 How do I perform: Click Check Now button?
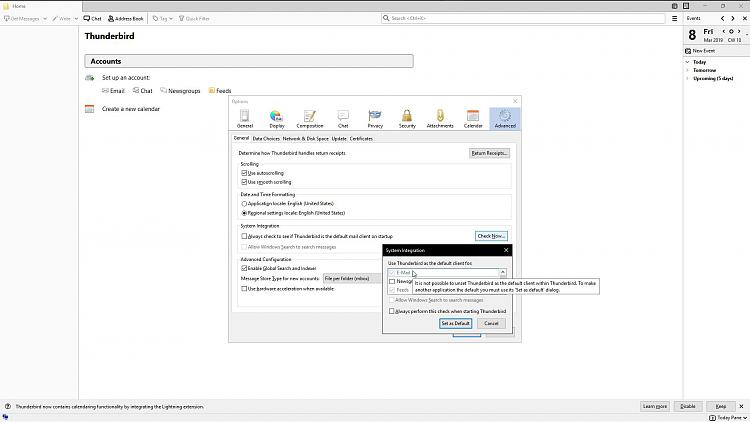[491, 236]
